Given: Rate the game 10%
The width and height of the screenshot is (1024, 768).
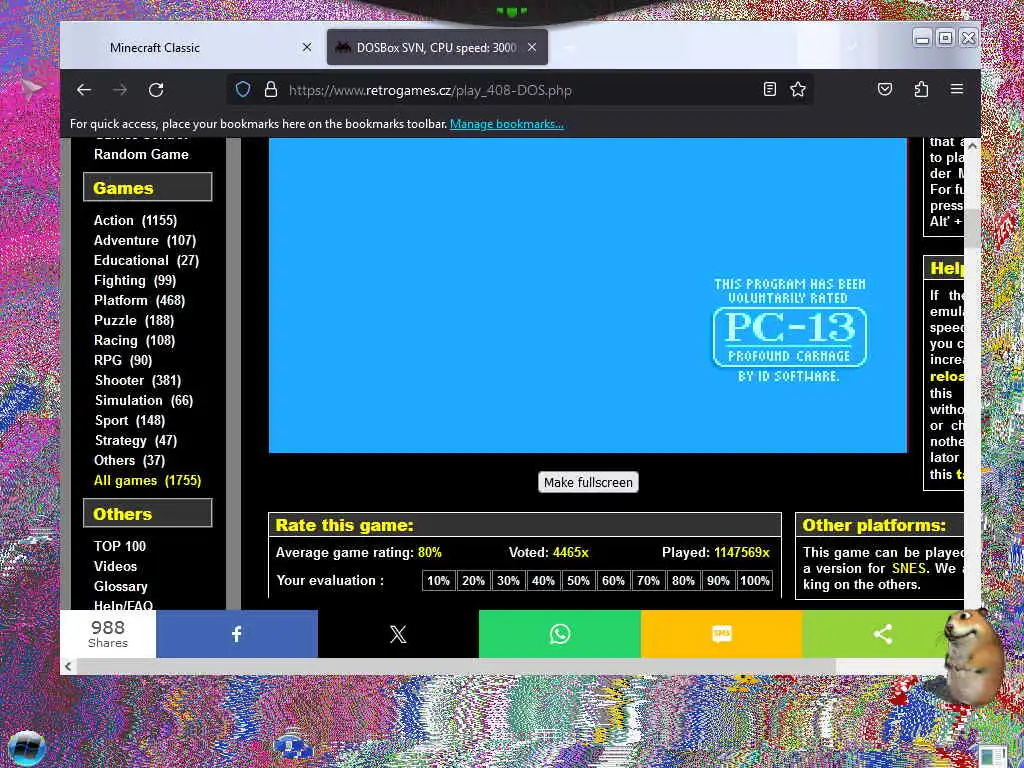Looking at the screenshot, I should tap(438, 581).
